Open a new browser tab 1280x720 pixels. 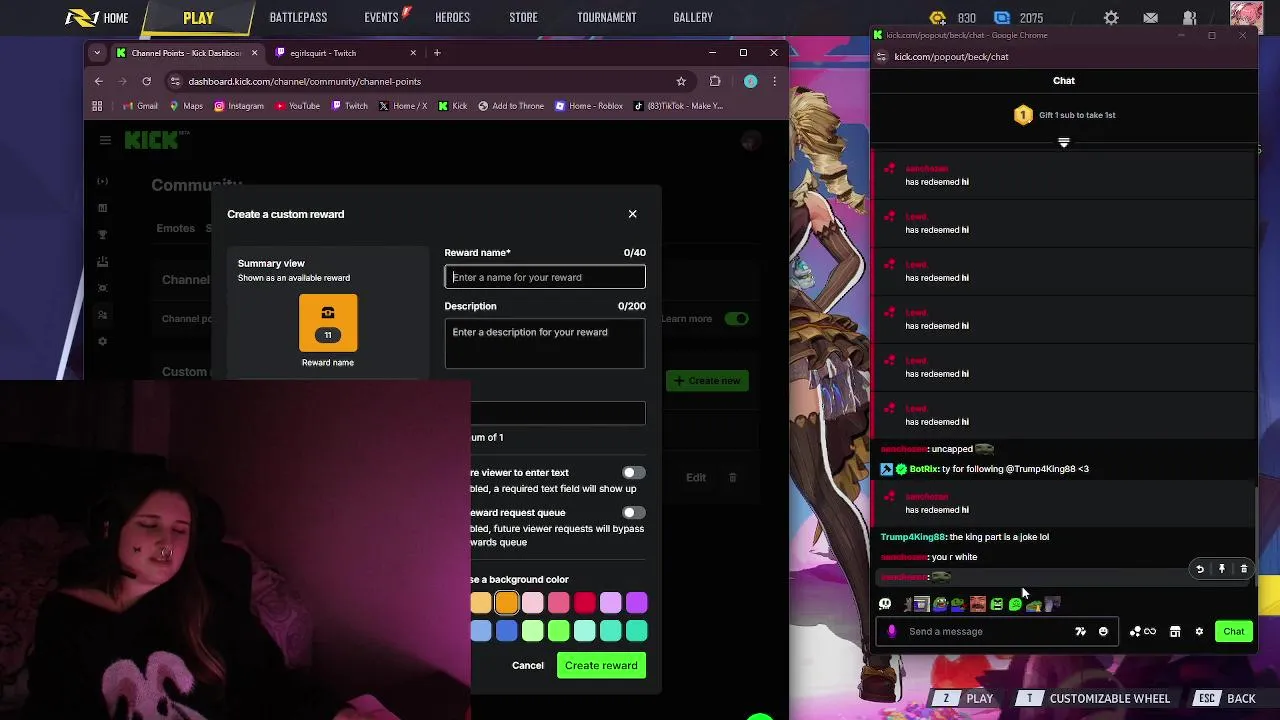437,53
